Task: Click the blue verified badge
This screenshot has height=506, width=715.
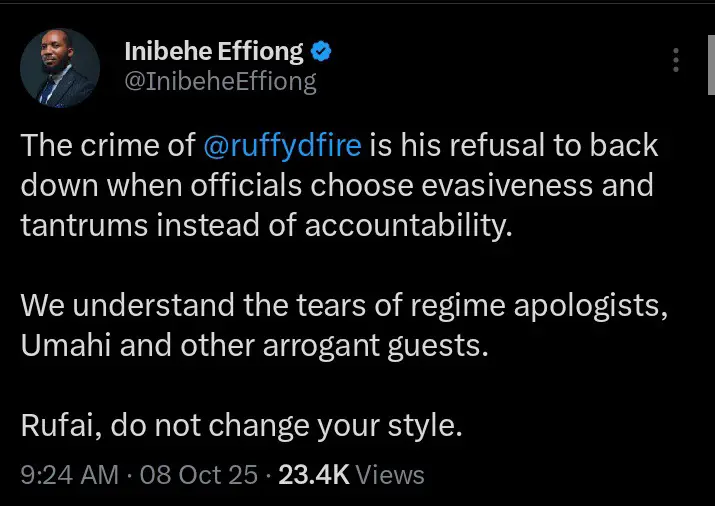Action: pyautogui.click(x=321, y=51)
